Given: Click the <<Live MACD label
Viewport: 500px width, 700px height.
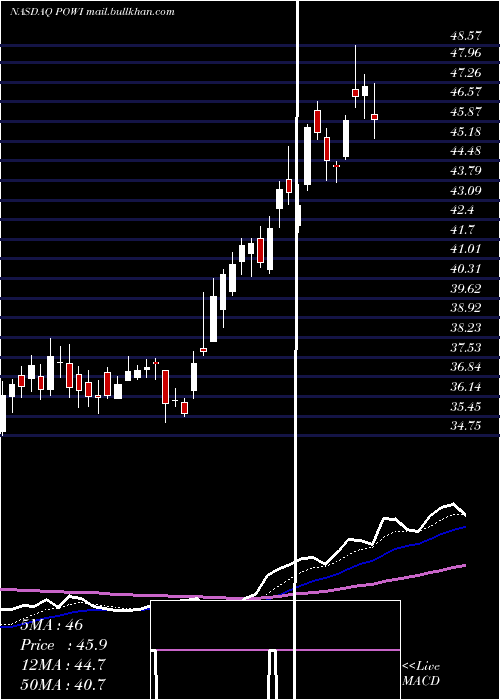Looking at the screenshot, I should click(x=421, y=674).
